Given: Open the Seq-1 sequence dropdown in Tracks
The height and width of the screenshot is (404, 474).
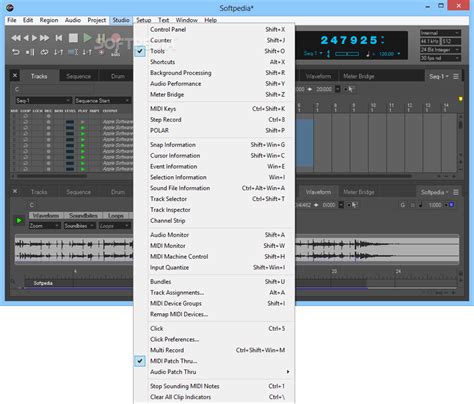Looking at the screenshot, I should point(43,100).
